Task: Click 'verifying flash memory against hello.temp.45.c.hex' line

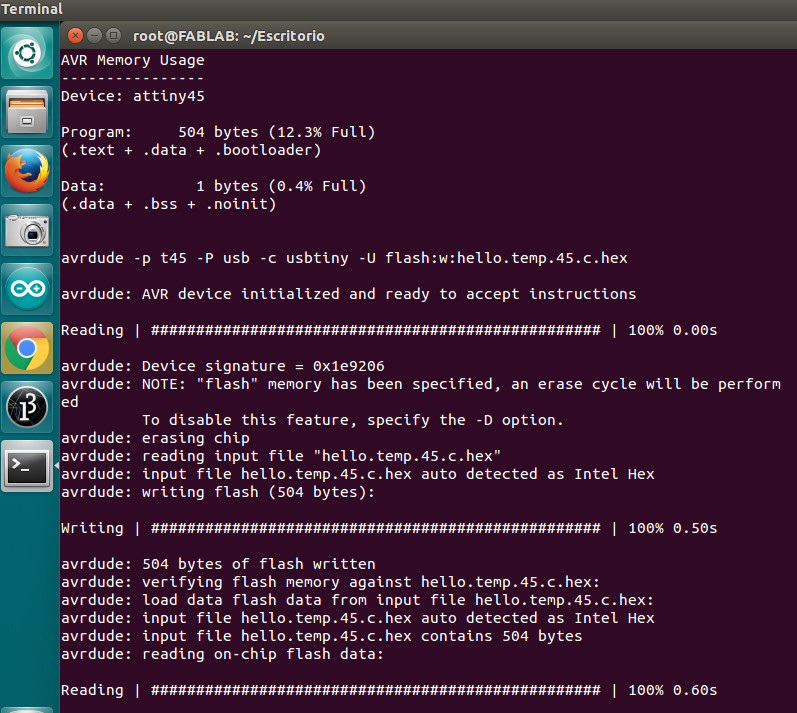Action: 330,582
